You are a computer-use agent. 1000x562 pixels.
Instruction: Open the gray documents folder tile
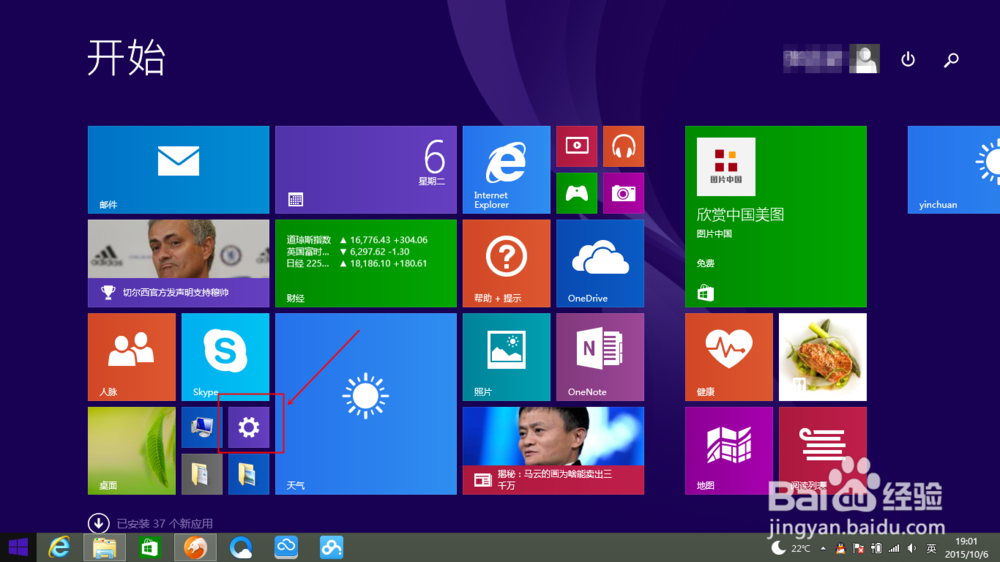[202, 474]
